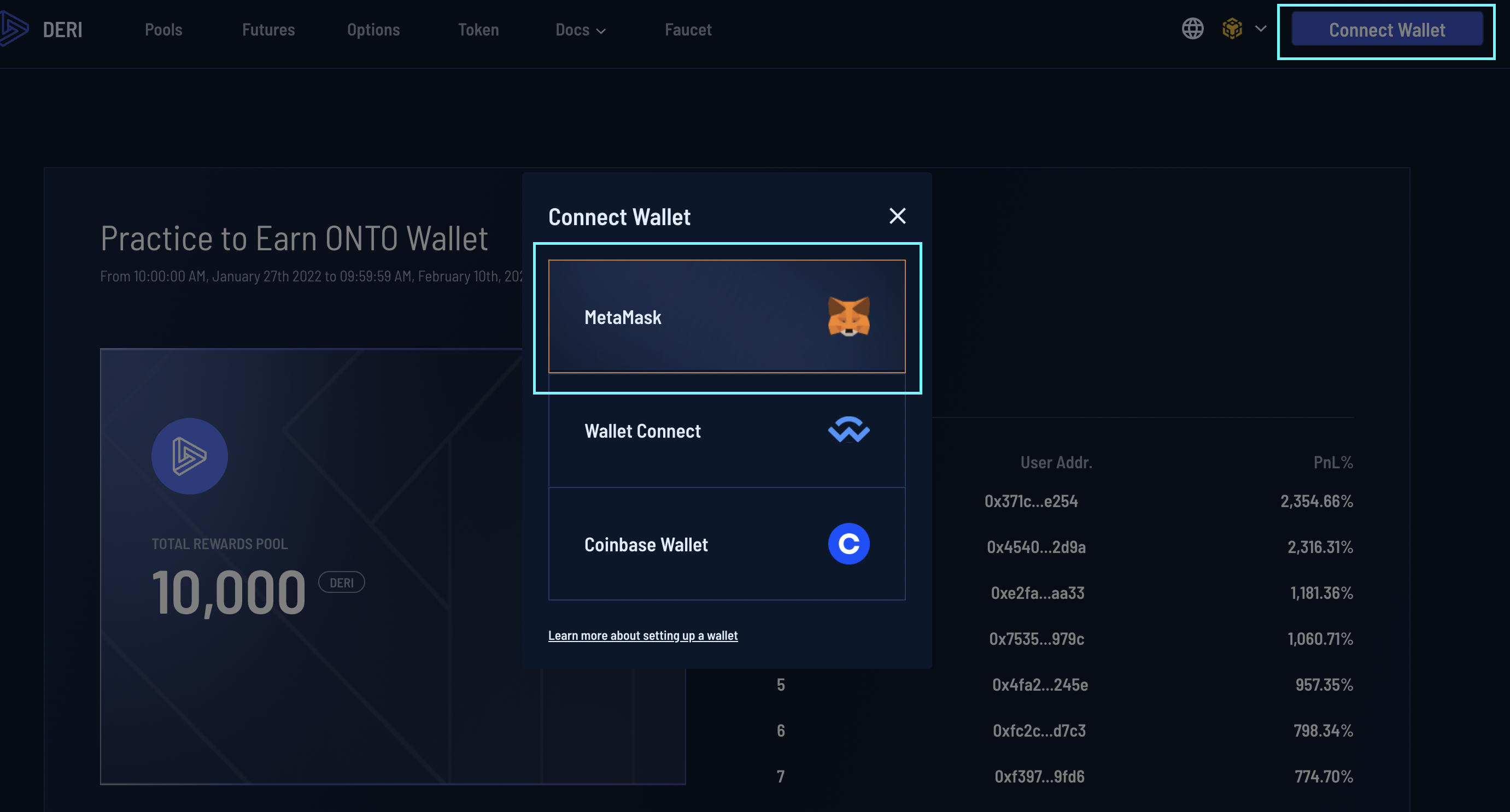Screen dimensions: 1510x812
Task: Click the Coinbase Wallet logo icon
Action: point(849,544)
